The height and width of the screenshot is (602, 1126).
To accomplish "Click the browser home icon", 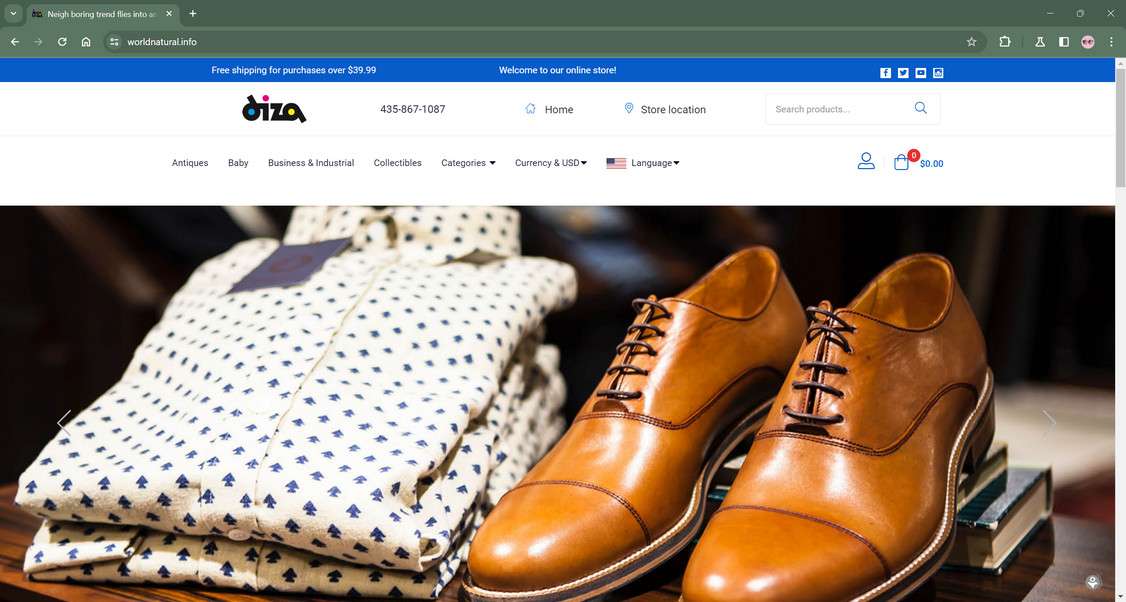I will click(x=86, y=42).
